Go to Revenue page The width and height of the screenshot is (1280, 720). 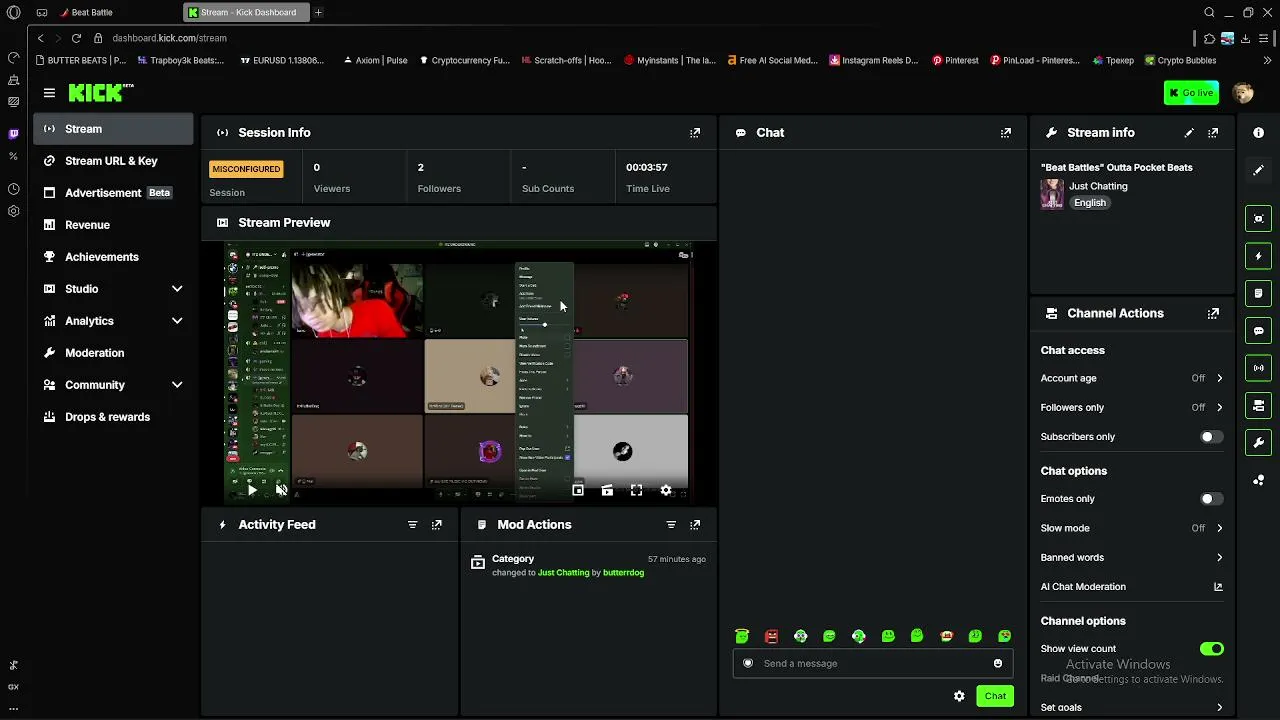(x=113, y=225)
